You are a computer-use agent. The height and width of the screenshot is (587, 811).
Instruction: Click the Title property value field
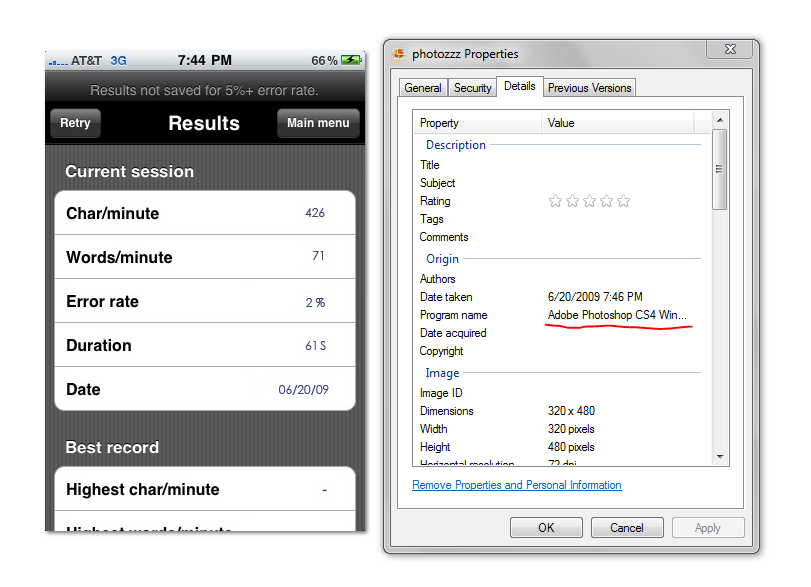(623, 165)
